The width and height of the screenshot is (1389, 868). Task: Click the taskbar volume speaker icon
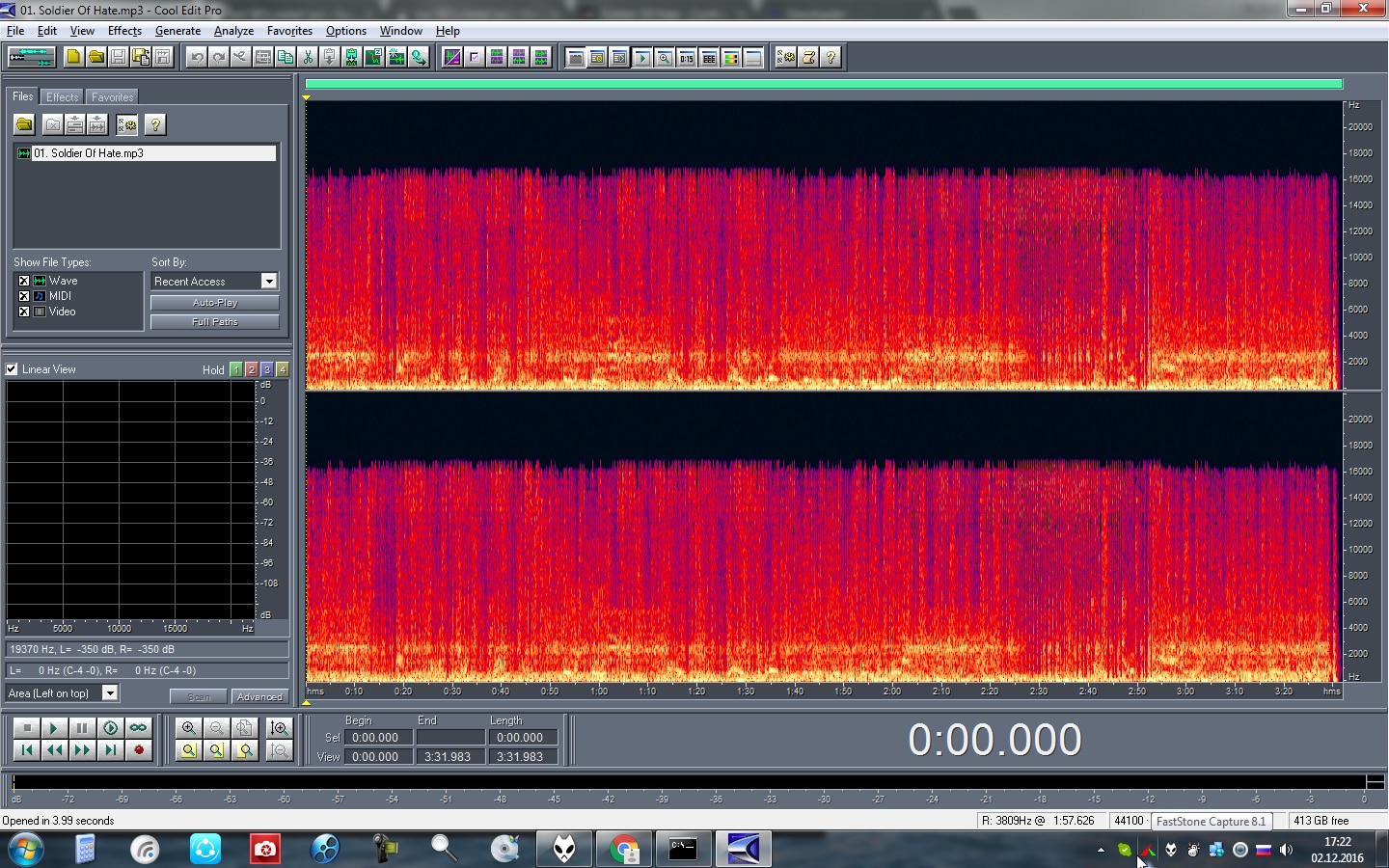[1286, 850]
